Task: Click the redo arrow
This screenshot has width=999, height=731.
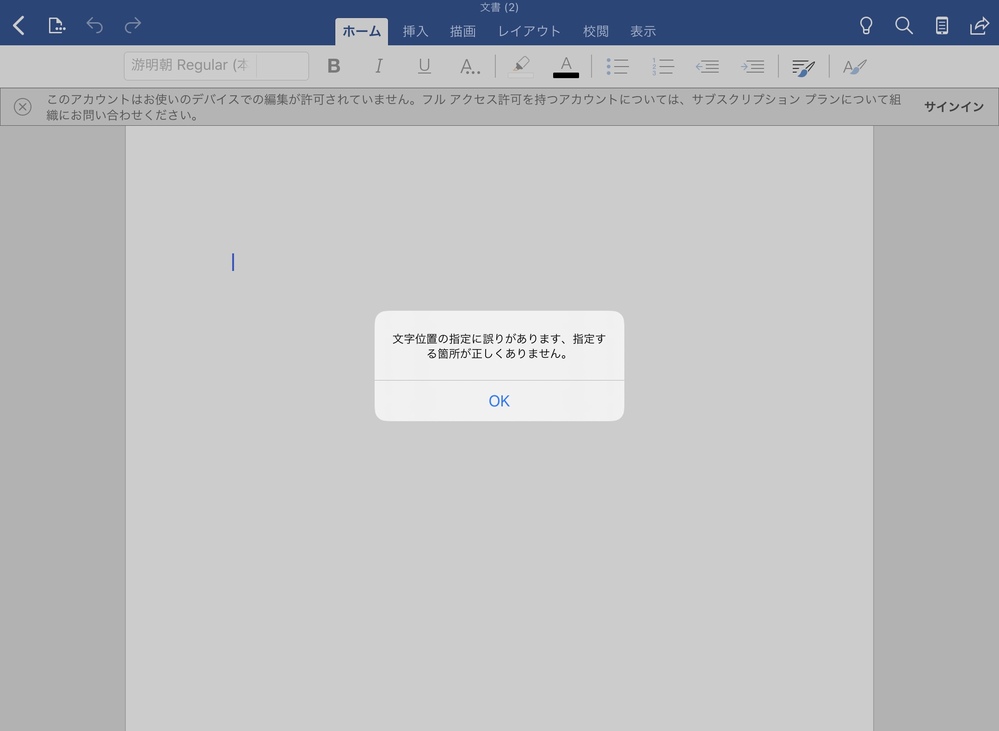Action: pos(132,26)
